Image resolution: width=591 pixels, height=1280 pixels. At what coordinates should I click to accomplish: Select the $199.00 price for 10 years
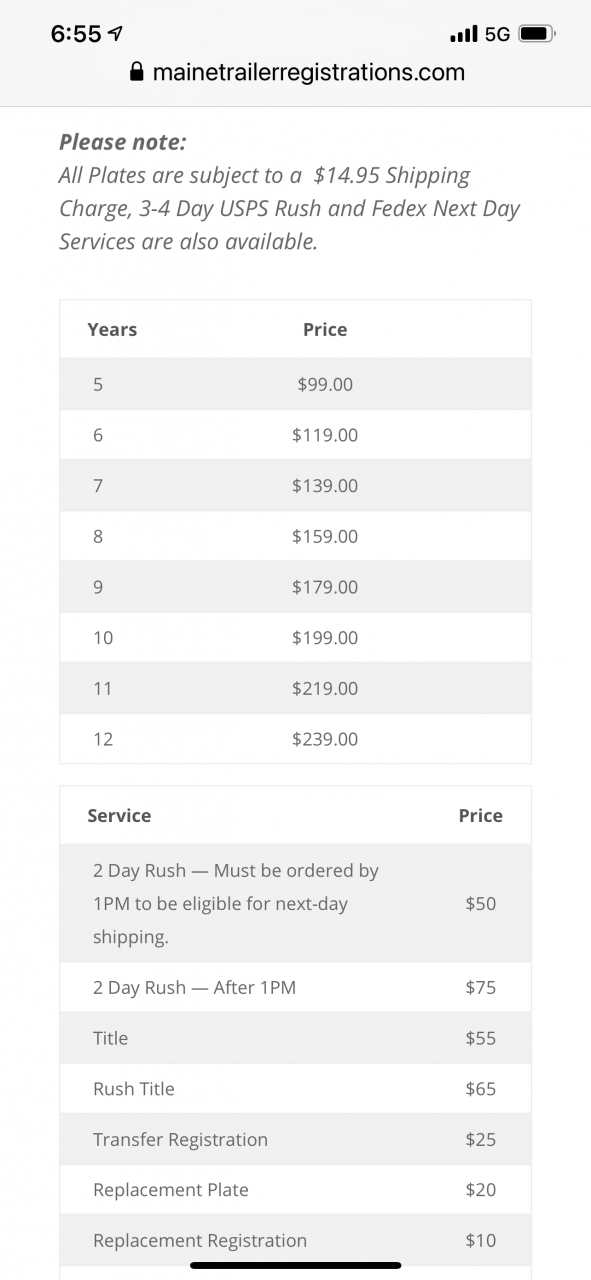coord(325,637)
